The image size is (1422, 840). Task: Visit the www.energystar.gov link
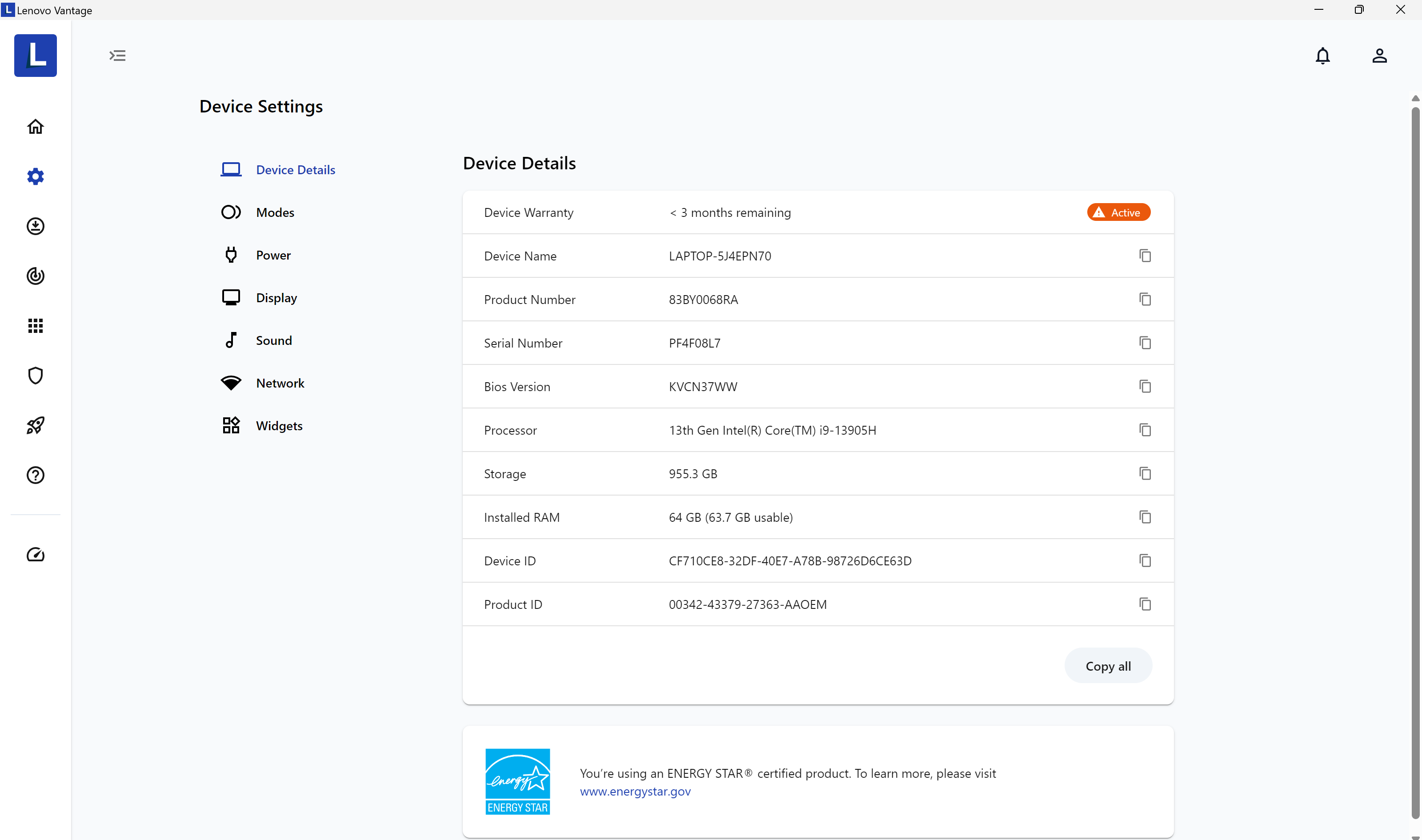[635, 791]
